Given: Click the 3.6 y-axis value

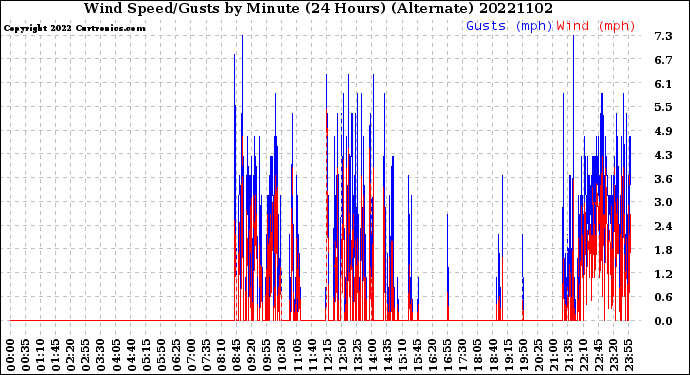Looking at the screenshot, I should point(664,179).
